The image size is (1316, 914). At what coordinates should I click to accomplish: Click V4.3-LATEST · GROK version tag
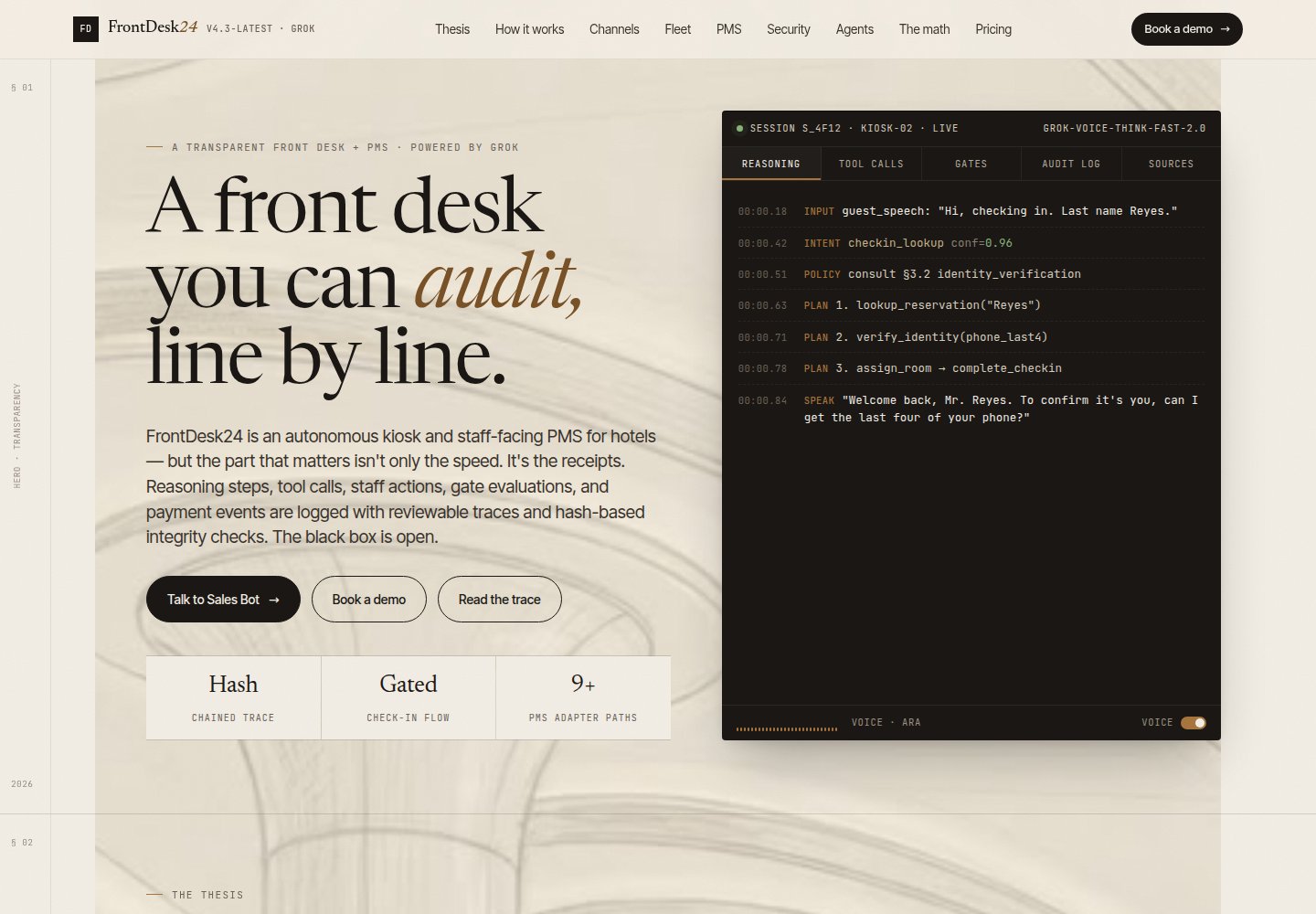pos(260,29)
